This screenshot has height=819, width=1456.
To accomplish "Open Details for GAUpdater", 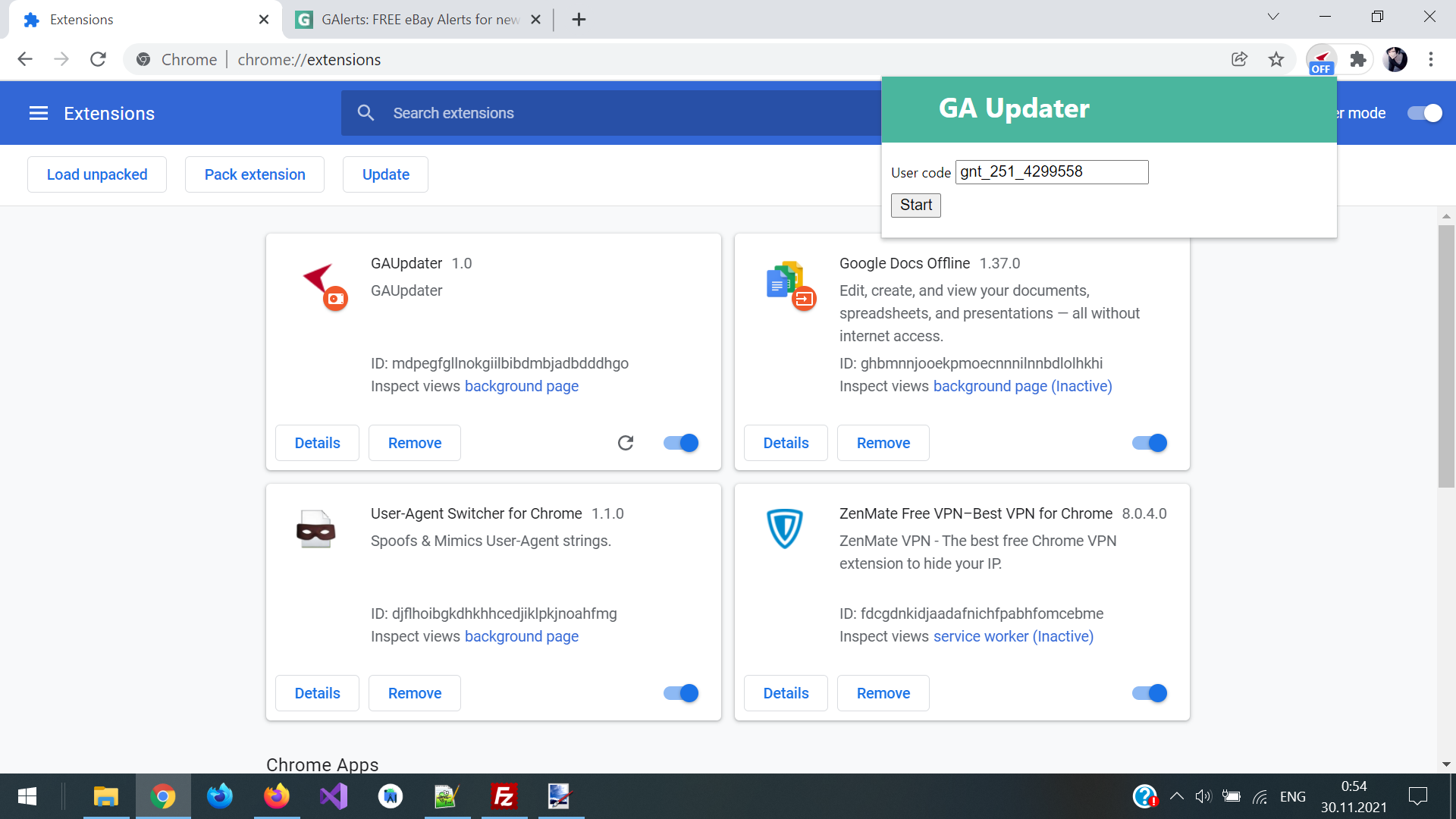I will click(317, 443).
